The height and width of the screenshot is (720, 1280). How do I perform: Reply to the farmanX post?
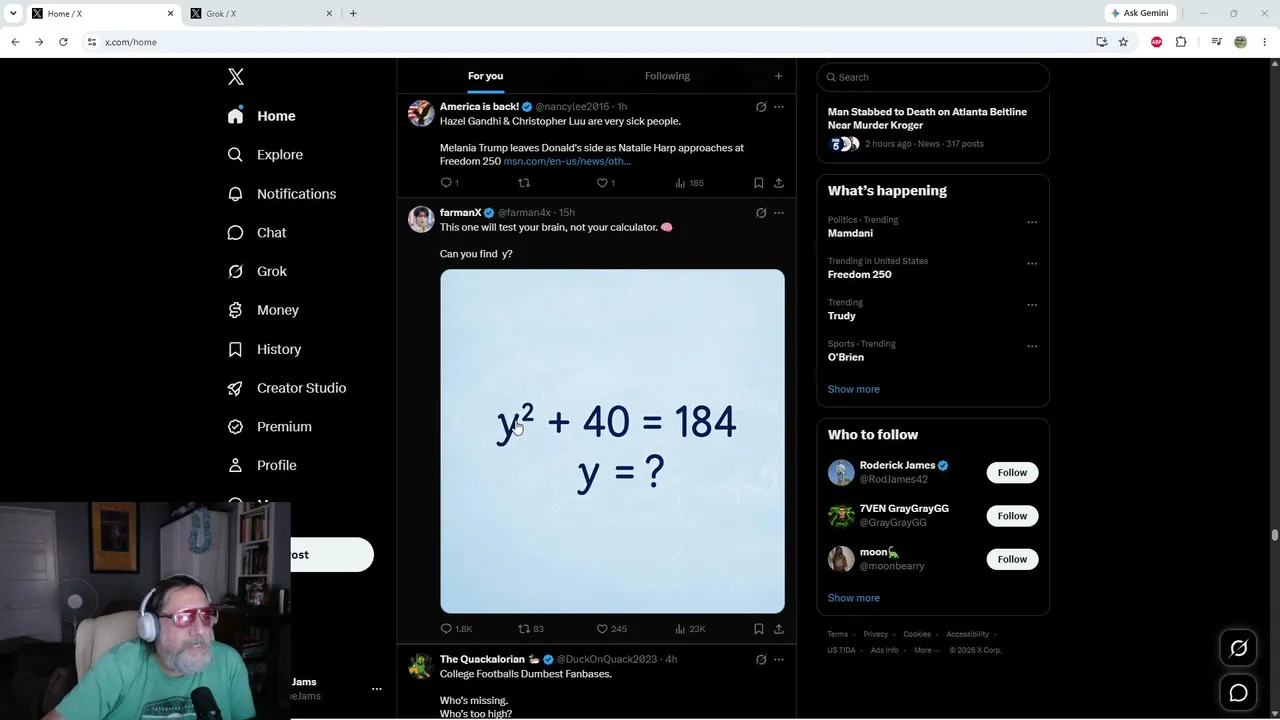(456, 629)
